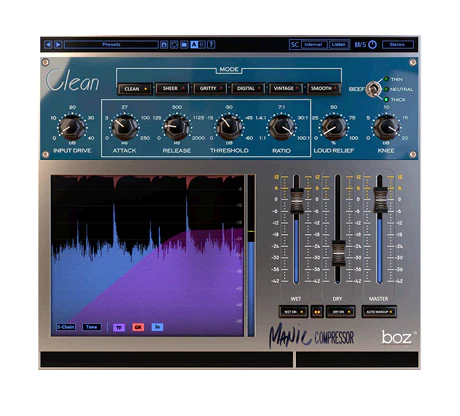Toggle the M/S power button

[372, 44]
